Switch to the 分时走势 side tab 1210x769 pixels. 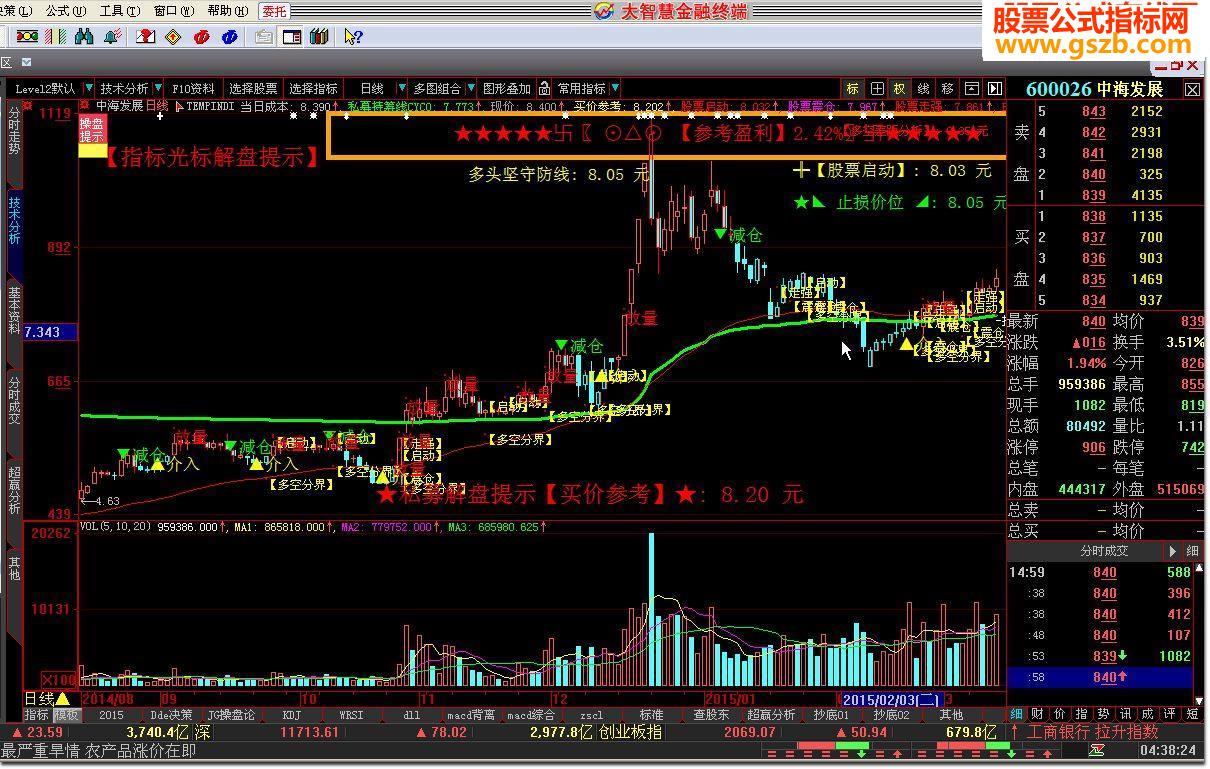point(14,130)
